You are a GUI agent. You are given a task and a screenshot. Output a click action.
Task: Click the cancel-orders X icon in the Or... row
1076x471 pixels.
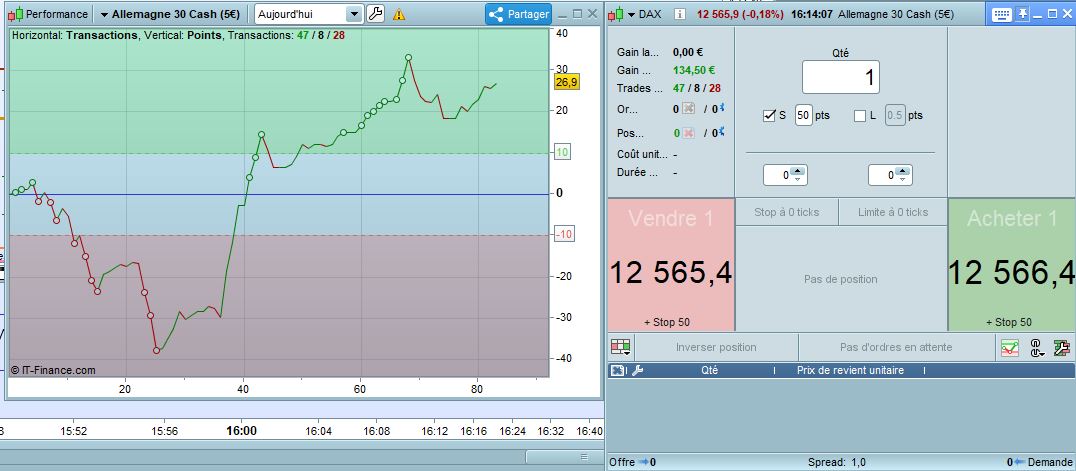click(x=689, y=109)
